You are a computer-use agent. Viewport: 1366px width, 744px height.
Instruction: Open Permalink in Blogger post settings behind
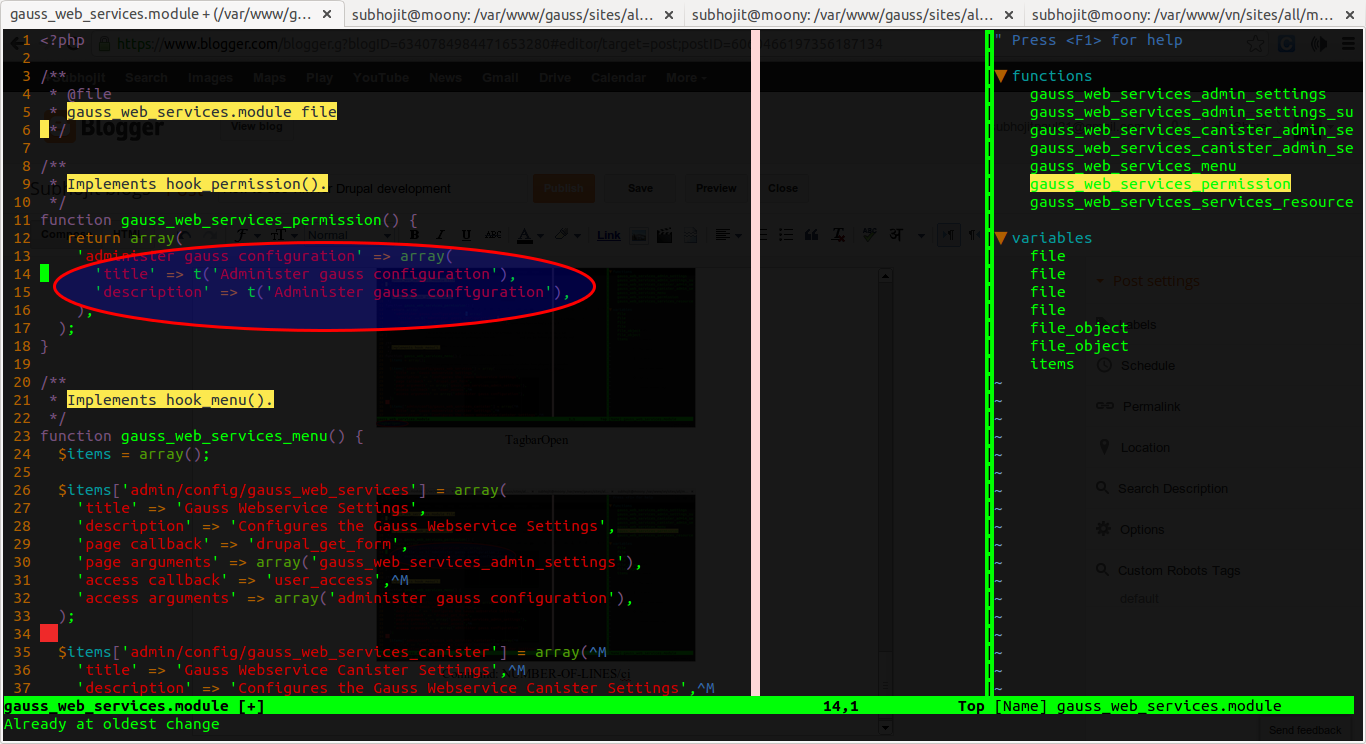click(x=1139, y=406)
